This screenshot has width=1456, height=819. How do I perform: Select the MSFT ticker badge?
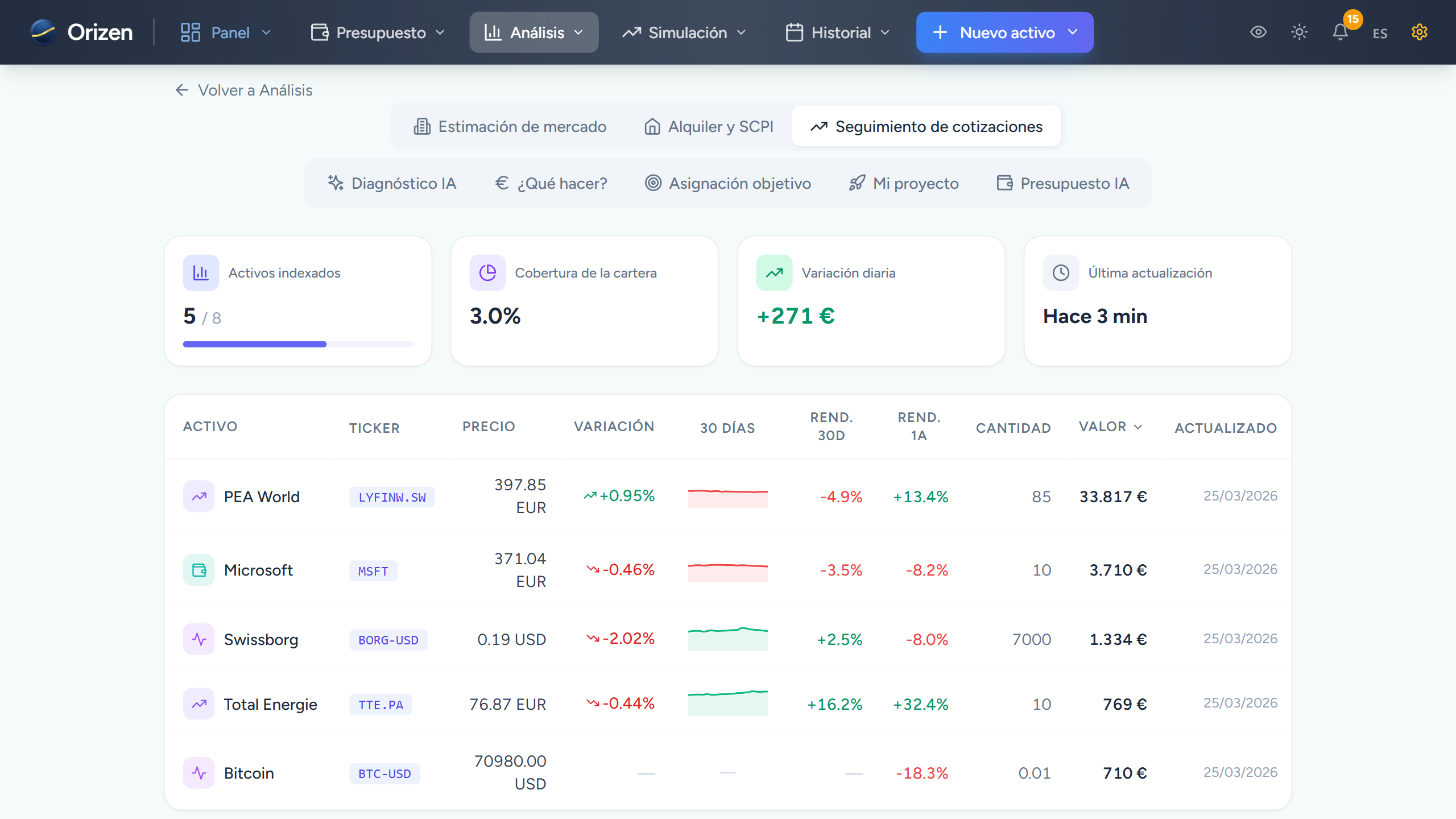373,570
